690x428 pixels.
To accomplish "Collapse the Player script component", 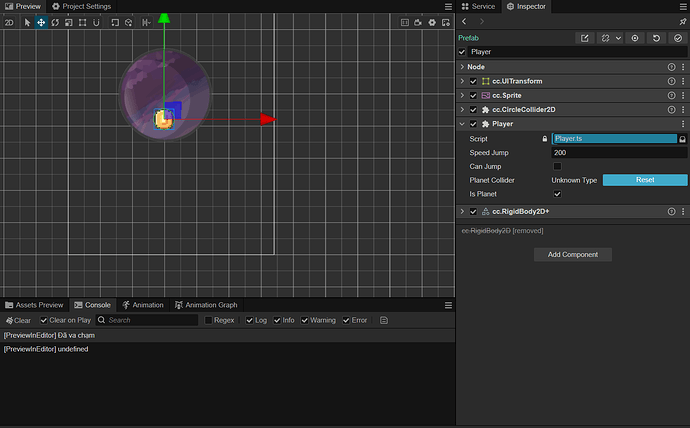I will (462, 124).
